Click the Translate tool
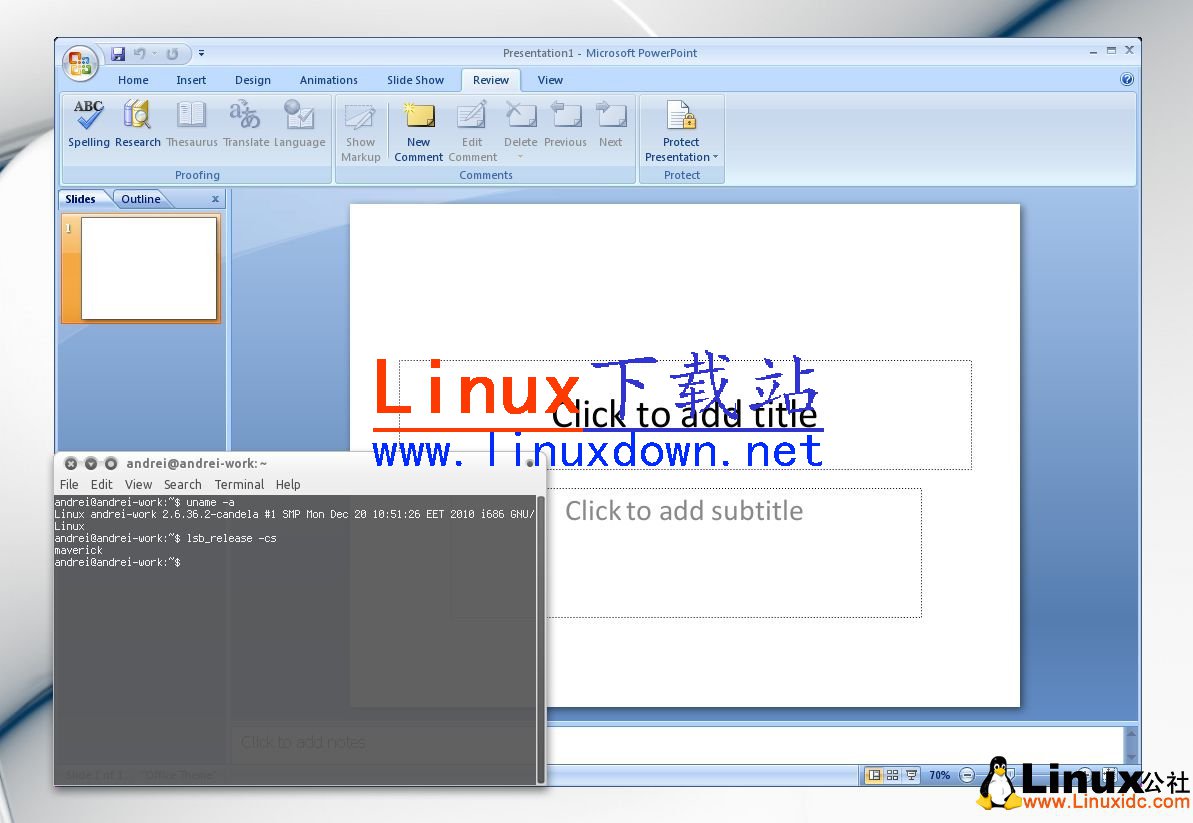1193x823 pixels. click(246, 123)
